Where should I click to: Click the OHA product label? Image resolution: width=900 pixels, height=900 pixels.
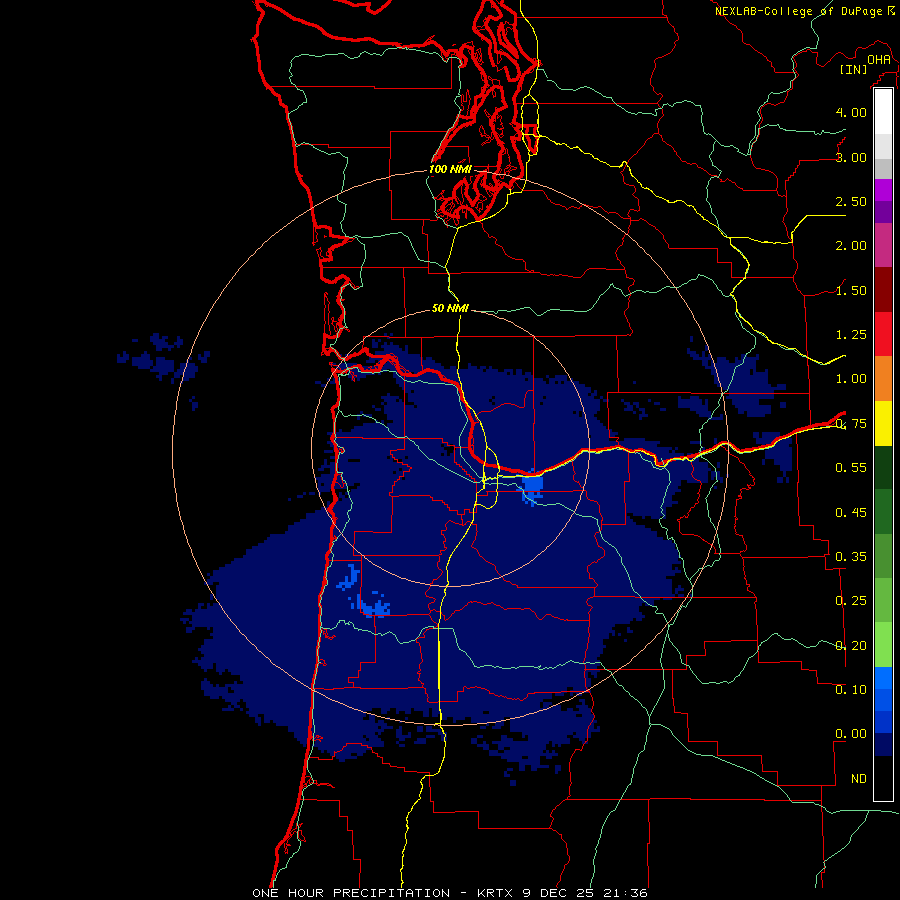coord(879,59)
